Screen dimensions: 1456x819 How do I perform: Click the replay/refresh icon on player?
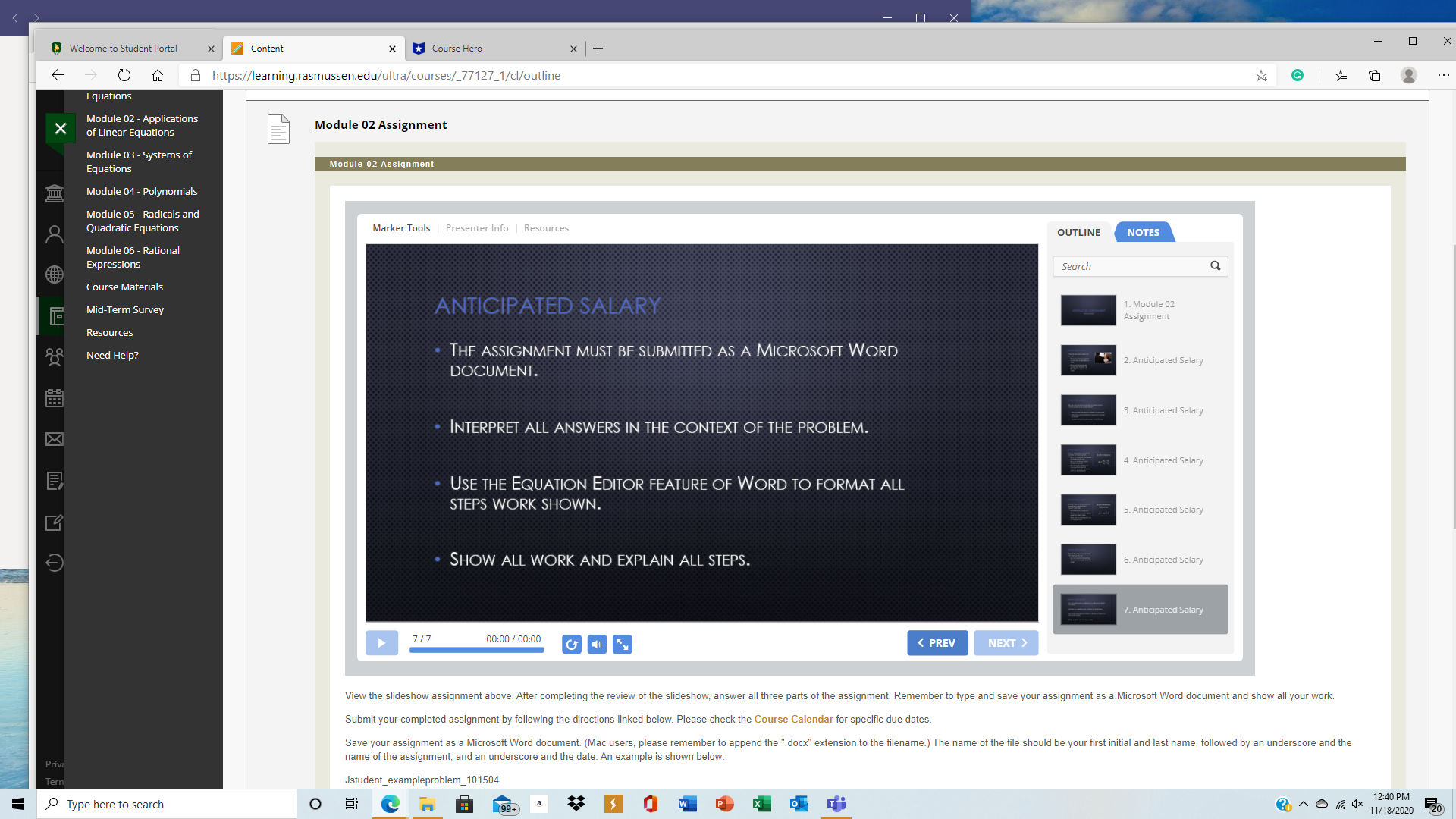click(x=572, y=644)
